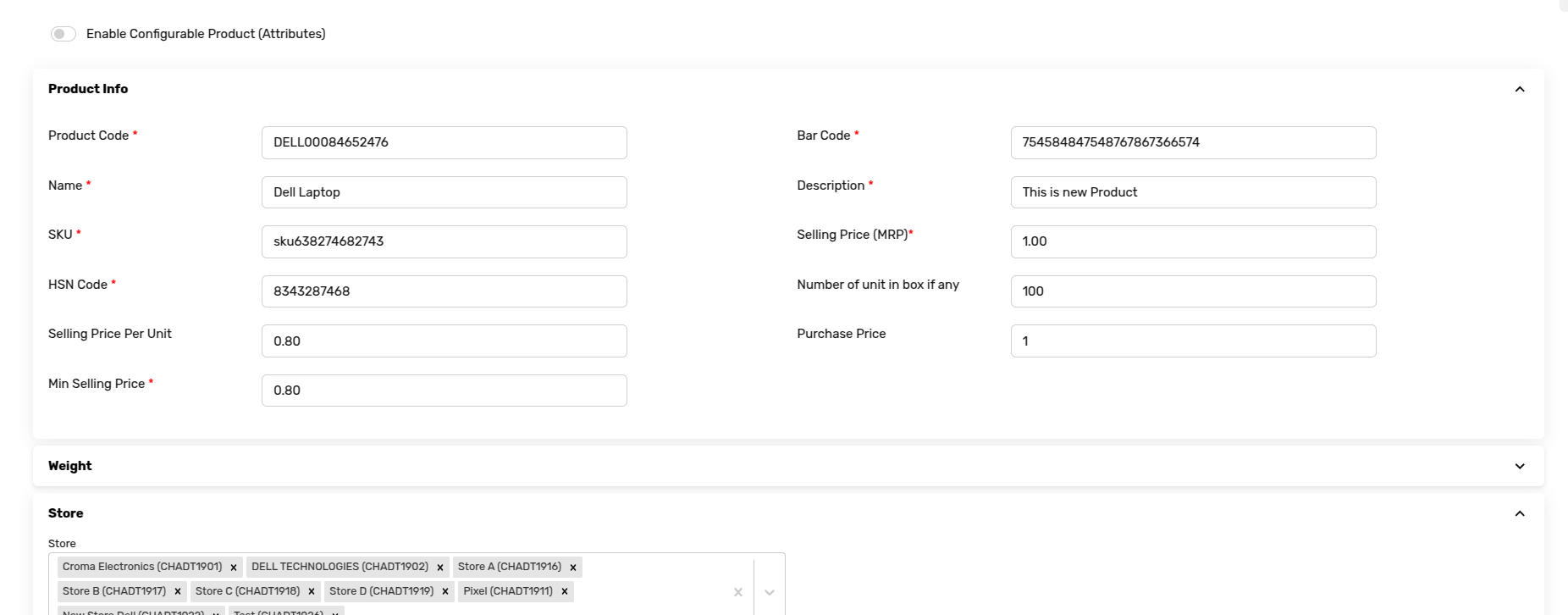Image resolution: width=1568 pixels, height=615 pixels.
Task: Click the Selling Price (MRP) field
Action: pos(1193,241)
